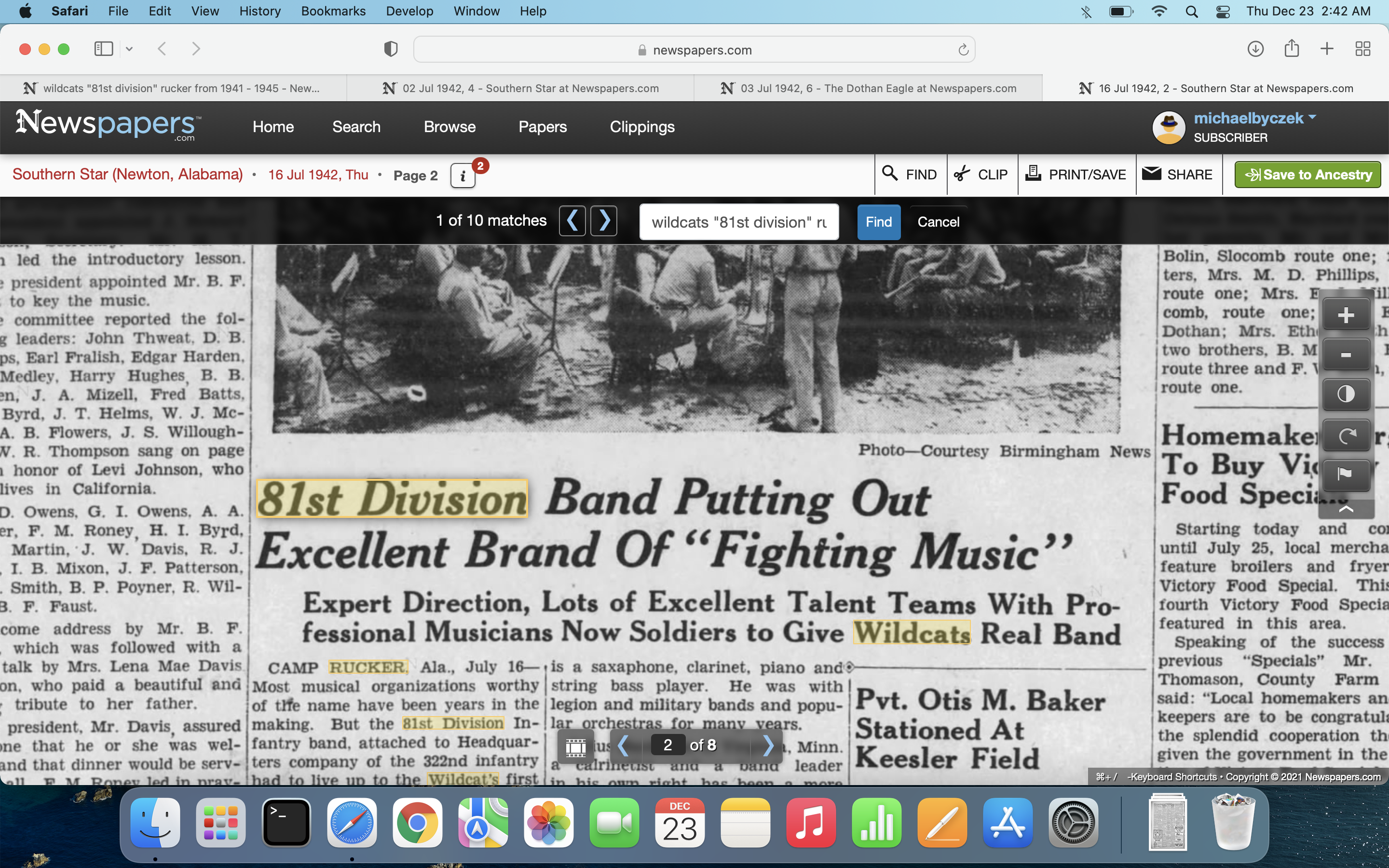1389x868 pixels.
Task: Expand the michaelbyczek account dropdown
Action: [x=1312, y=117]
